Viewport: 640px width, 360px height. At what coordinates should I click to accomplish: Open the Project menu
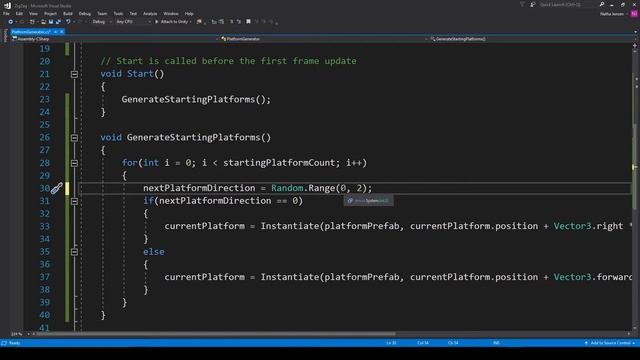pyautogui.click(x=50, y=14)
